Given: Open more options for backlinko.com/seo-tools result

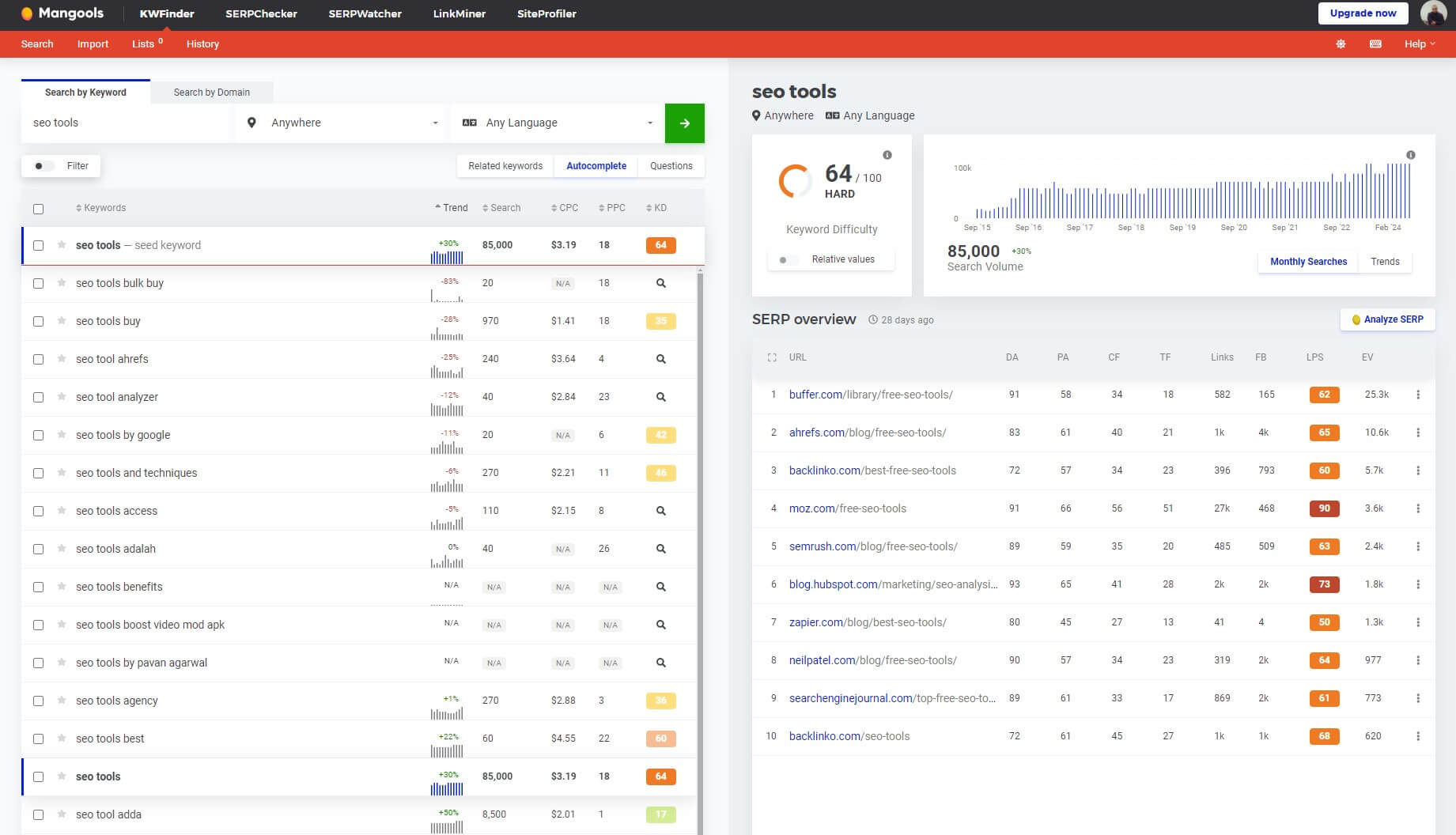Looking at the screenshot, I should (x=1418, y=736).
